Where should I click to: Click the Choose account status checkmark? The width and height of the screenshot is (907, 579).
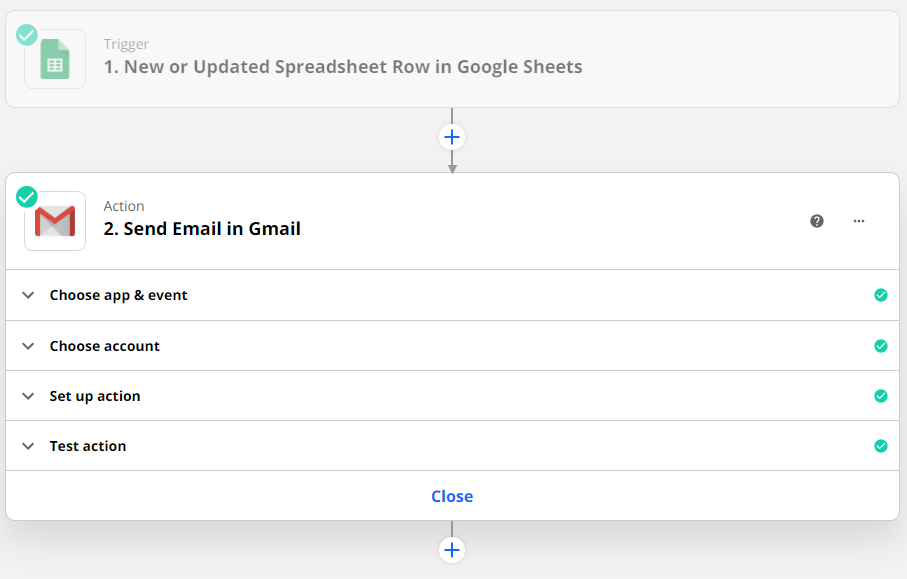[x=880, y=346]
